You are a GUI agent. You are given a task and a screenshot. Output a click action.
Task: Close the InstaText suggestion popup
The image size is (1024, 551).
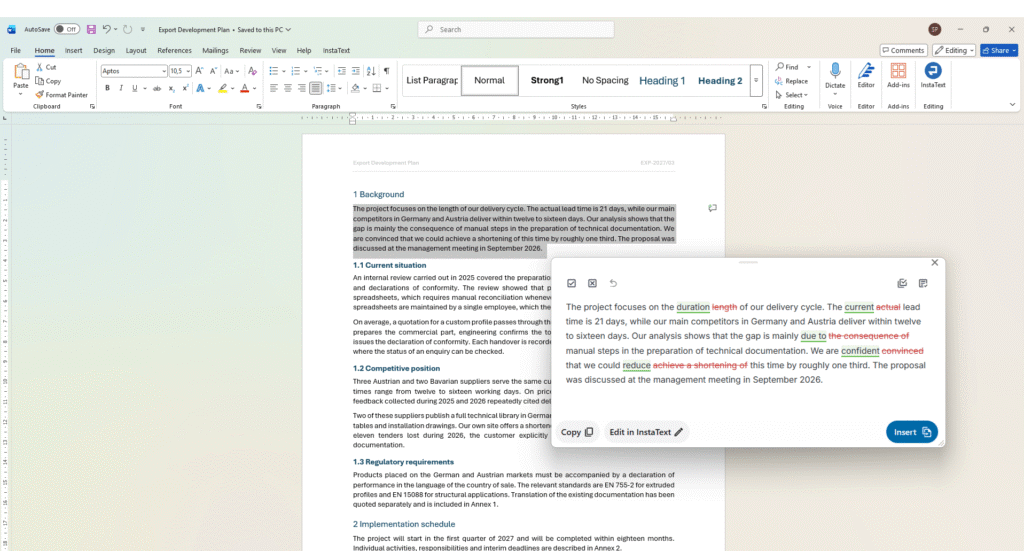pos(935,262)
